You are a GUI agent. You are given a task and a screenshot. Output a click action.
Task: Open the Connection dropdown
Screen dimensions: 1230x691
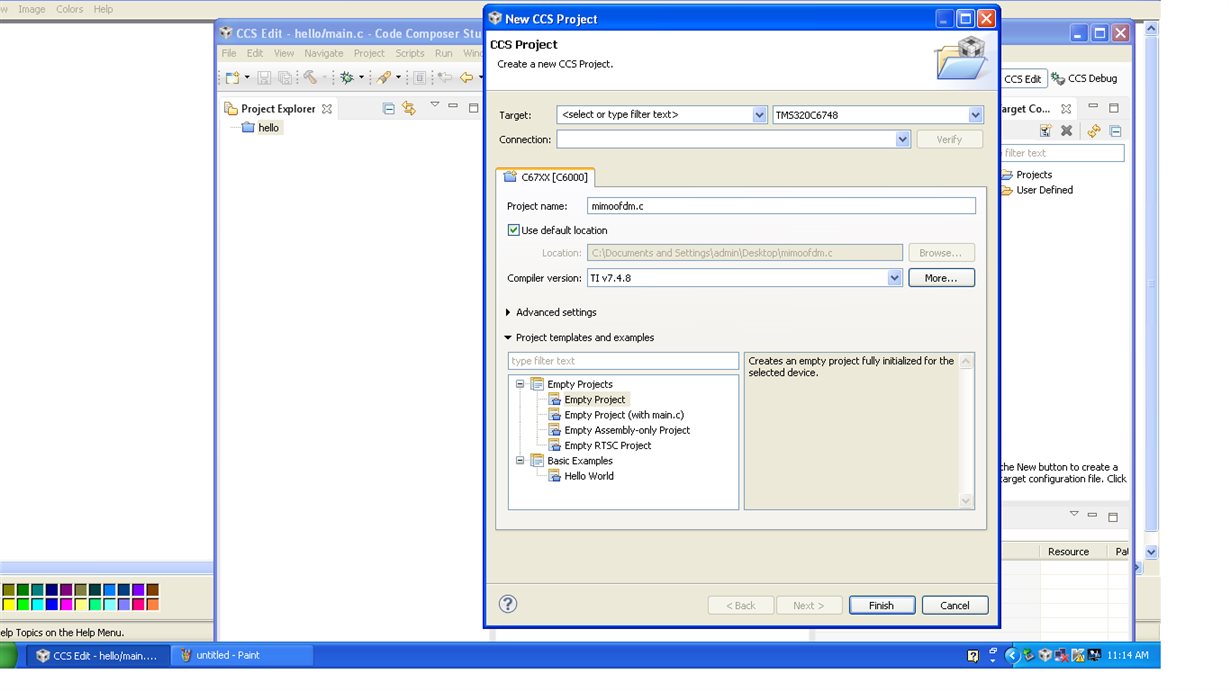[903, 140]
